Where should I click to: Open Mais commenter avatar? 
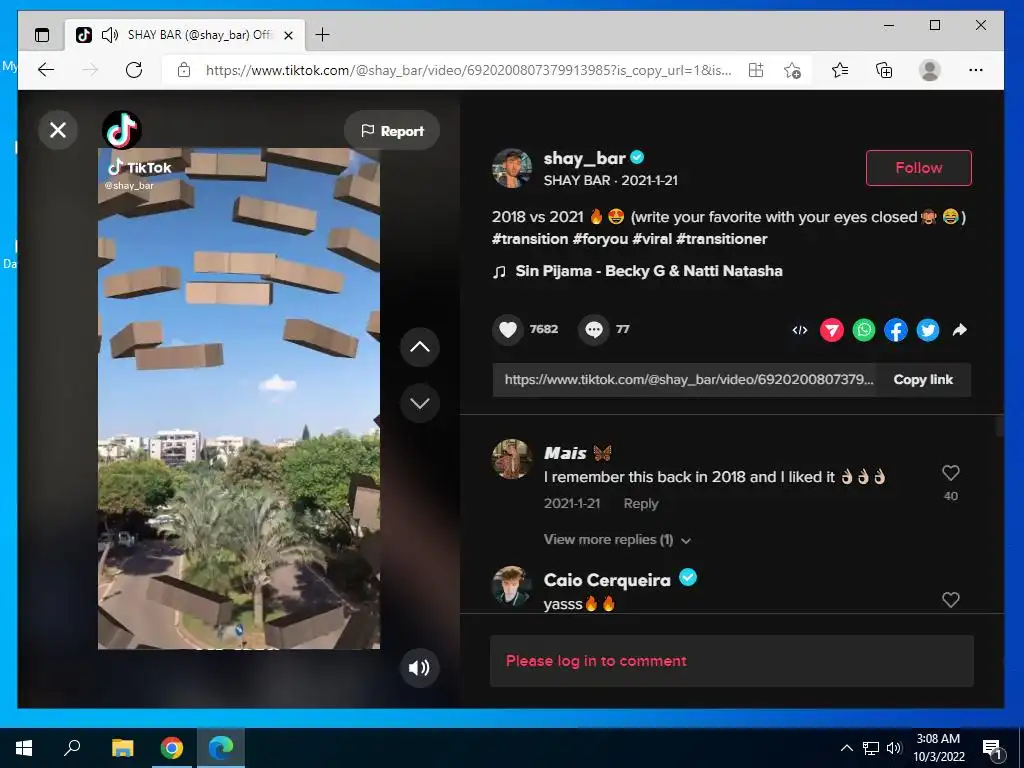511,458
